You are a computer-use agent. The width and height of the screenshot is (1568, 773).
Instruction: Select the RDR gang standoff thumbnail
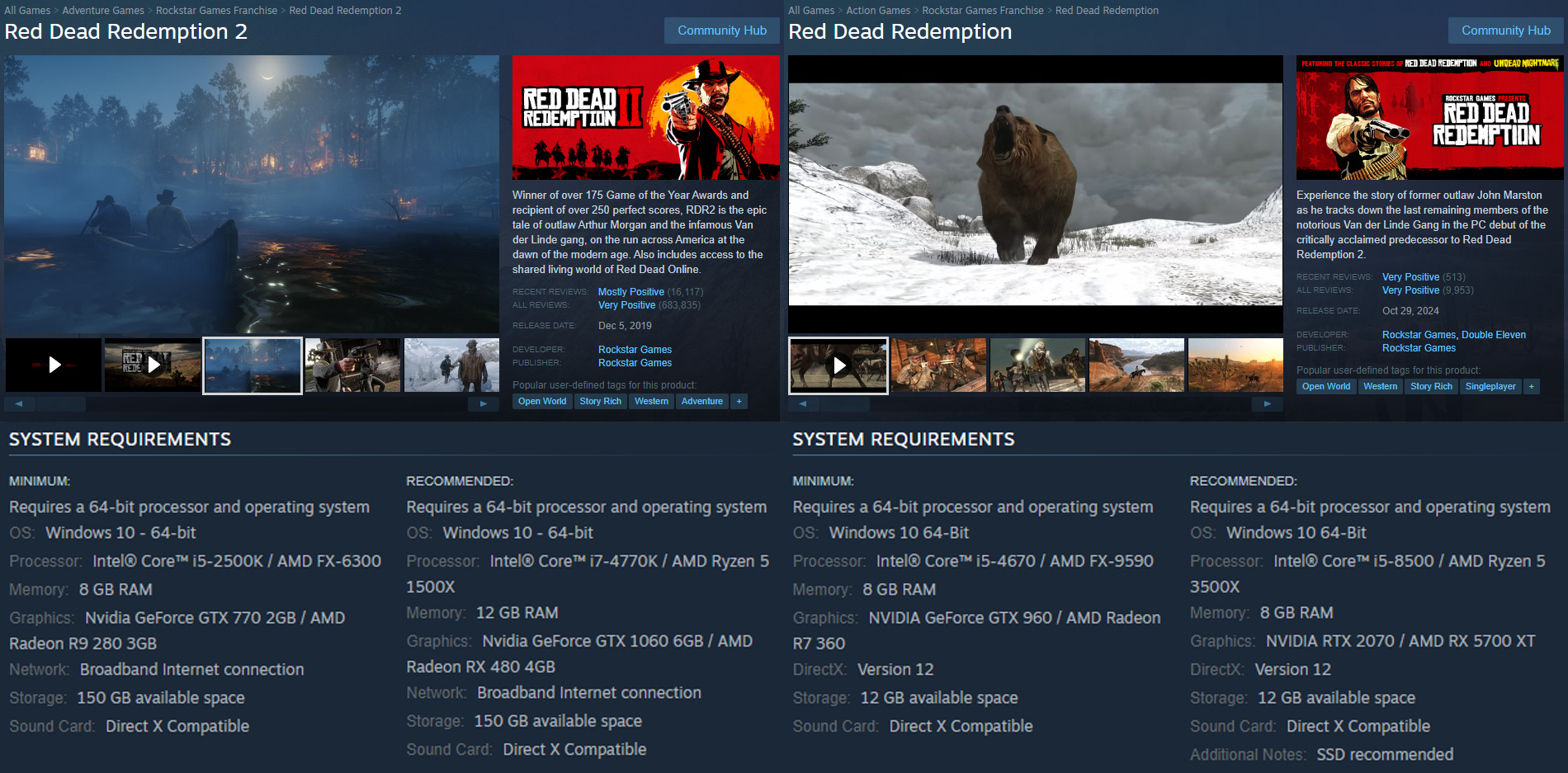[x=1037, y=365]
